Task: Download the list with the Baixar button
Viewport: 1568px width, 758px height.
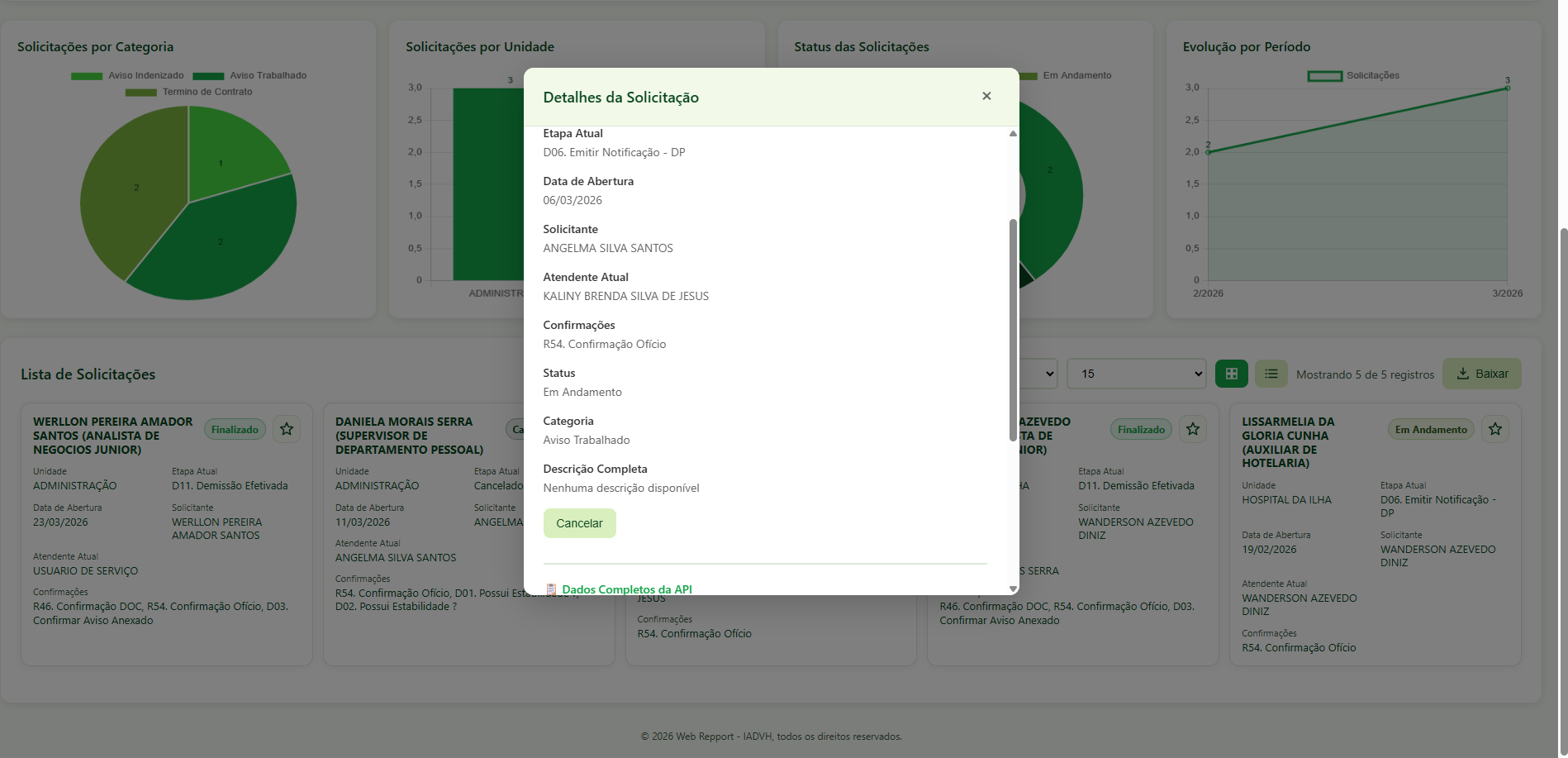Action: tap(1482, 374)
